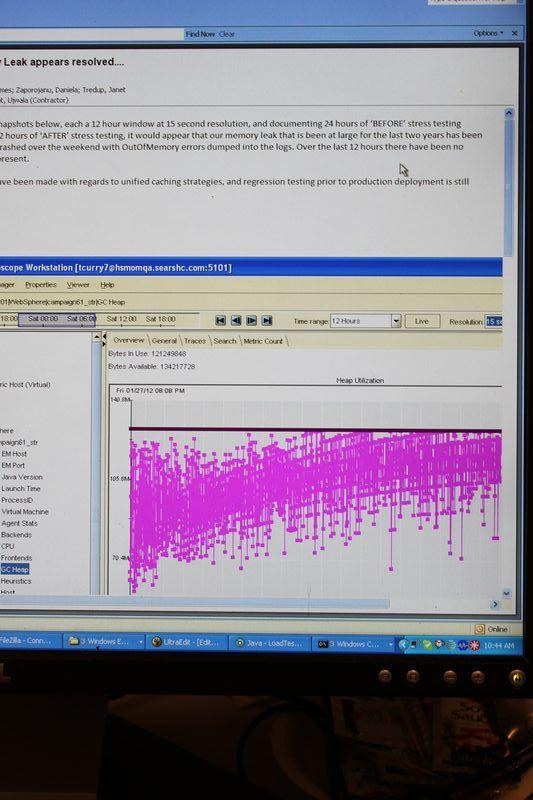
Task: Step forward one time window
Action: click(x=251, y=320)
